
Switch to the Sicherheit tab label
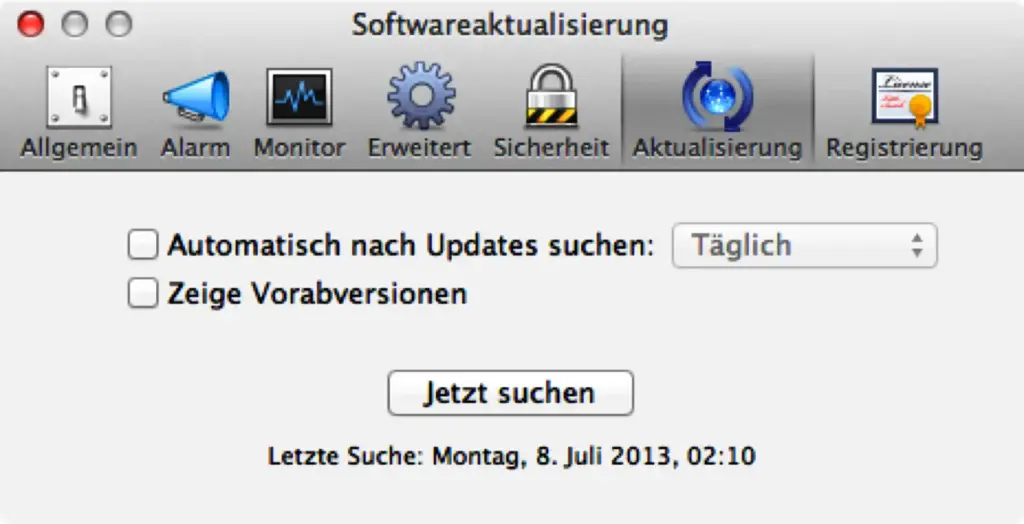(551, 148)
